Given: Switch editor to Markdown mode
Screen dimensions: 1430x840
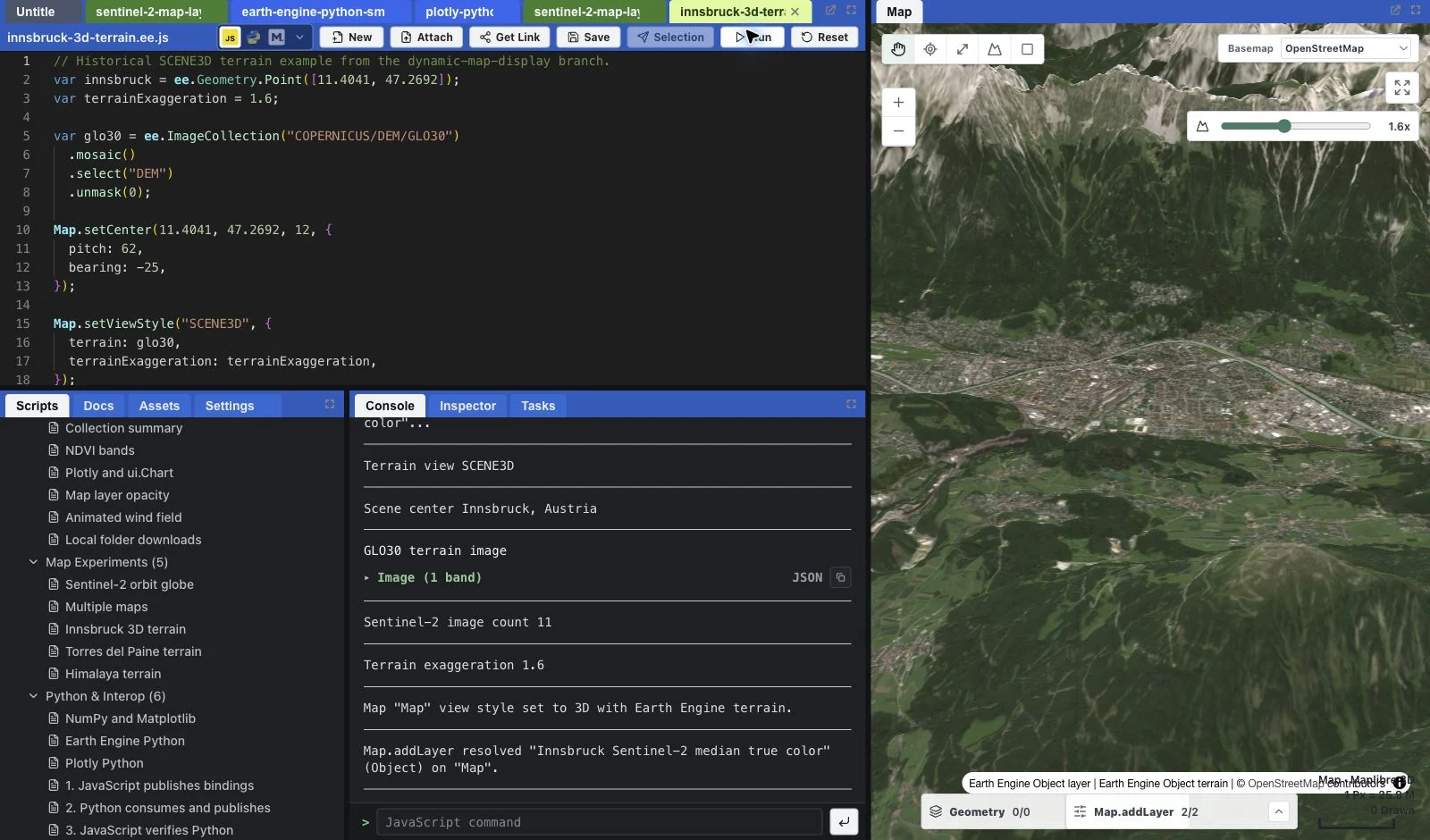Looking at the screenshot, I should pos(276,38).
